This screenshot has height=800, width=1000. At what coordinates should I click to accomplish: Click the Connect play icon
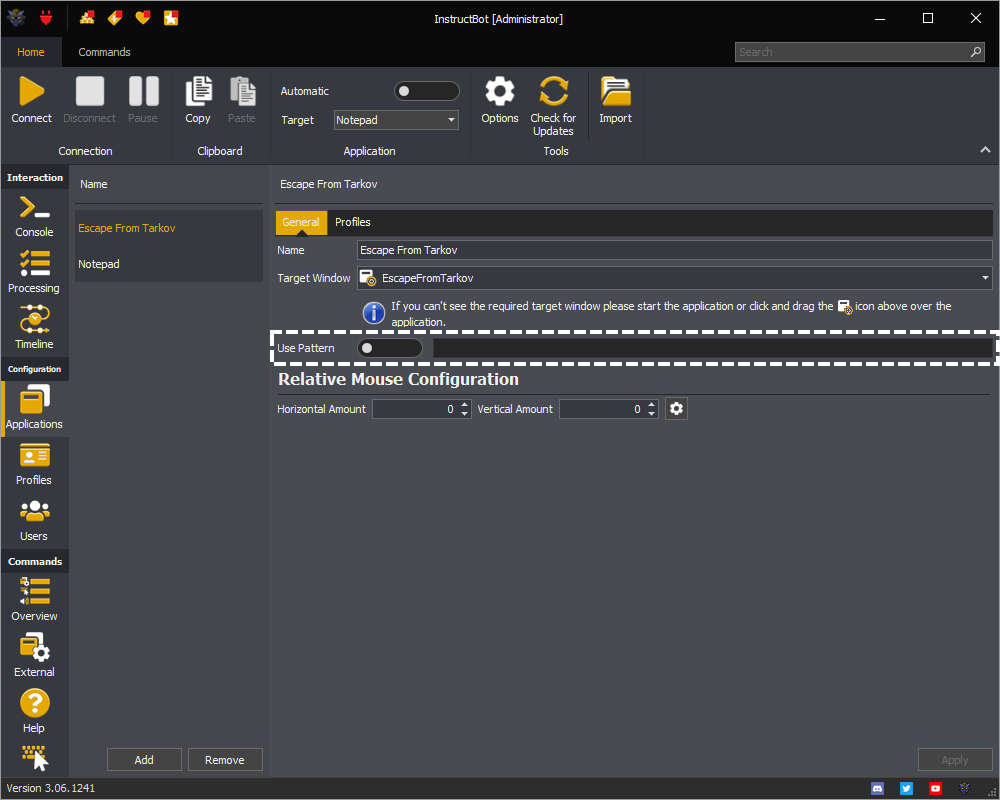pyautogui.click(x=31, y=91)
